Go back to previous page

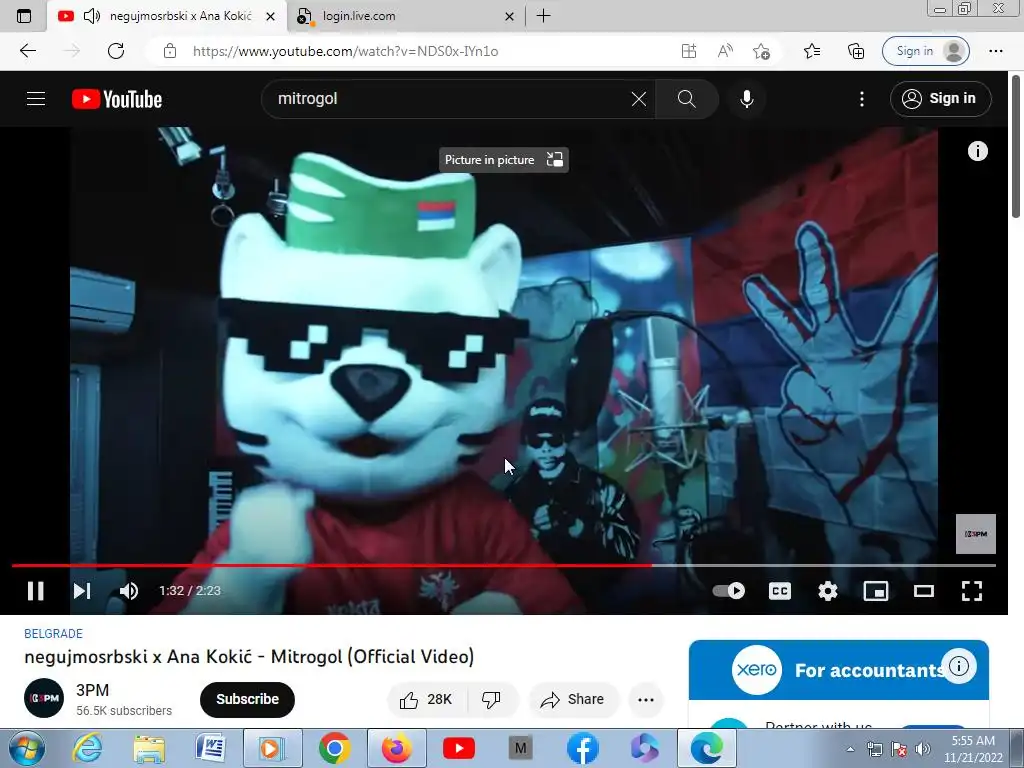coord(27,51)
